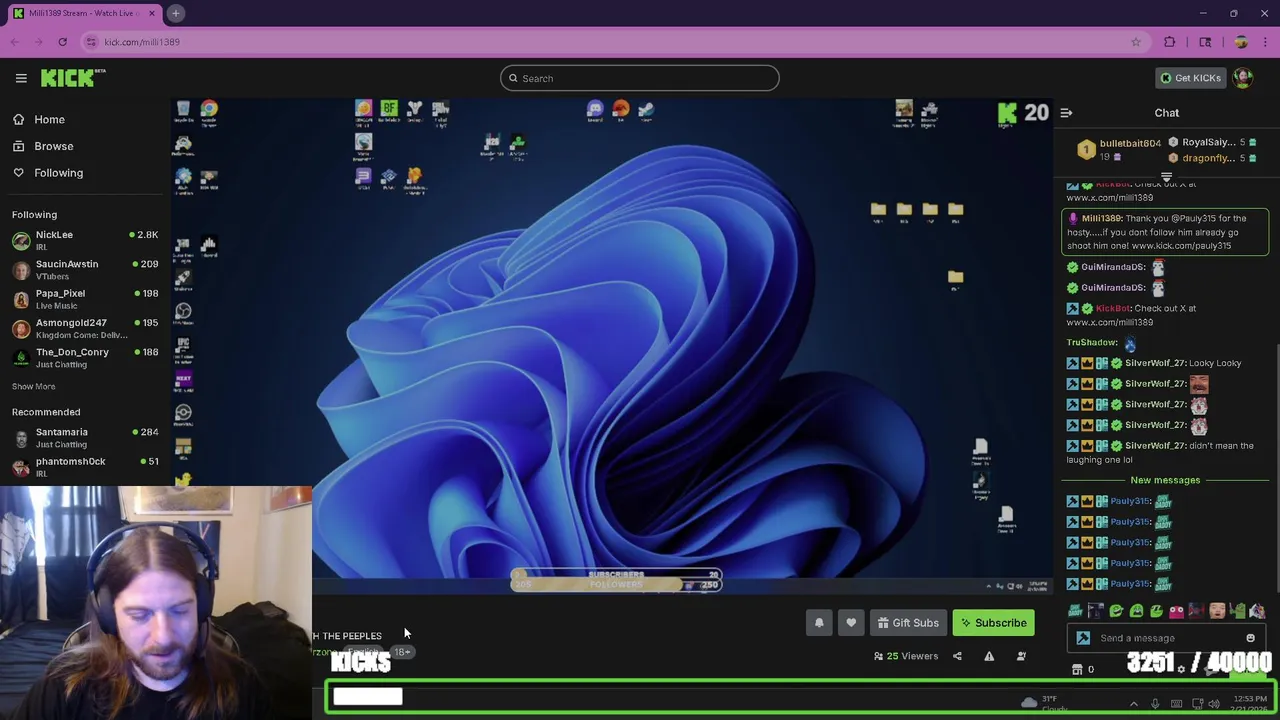Click the dragonfly... leaderboard entry
This screenshot has width=1280, height=720.
[x=1212, y=158]
